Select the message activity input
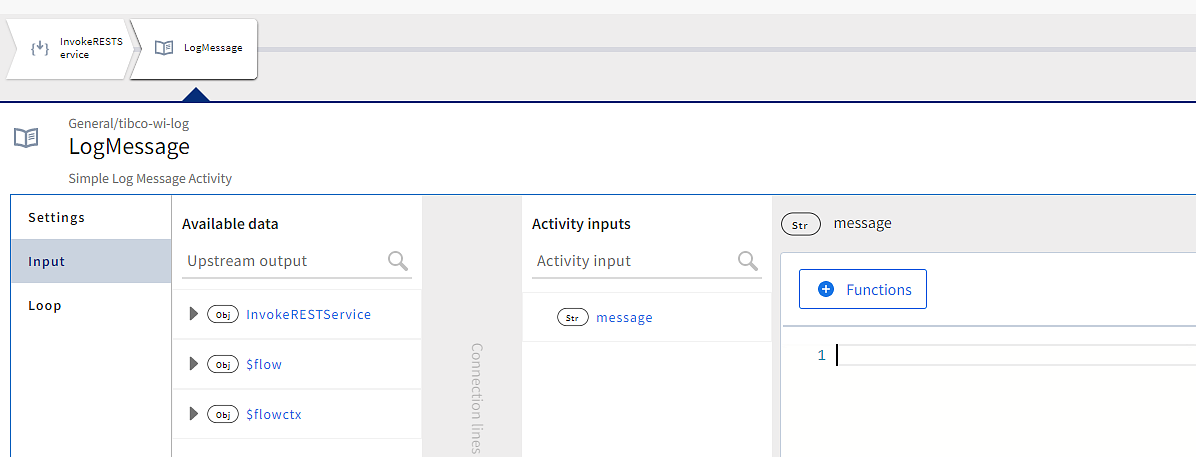Viewport: 1196px width, 457px height. (624, 317)
